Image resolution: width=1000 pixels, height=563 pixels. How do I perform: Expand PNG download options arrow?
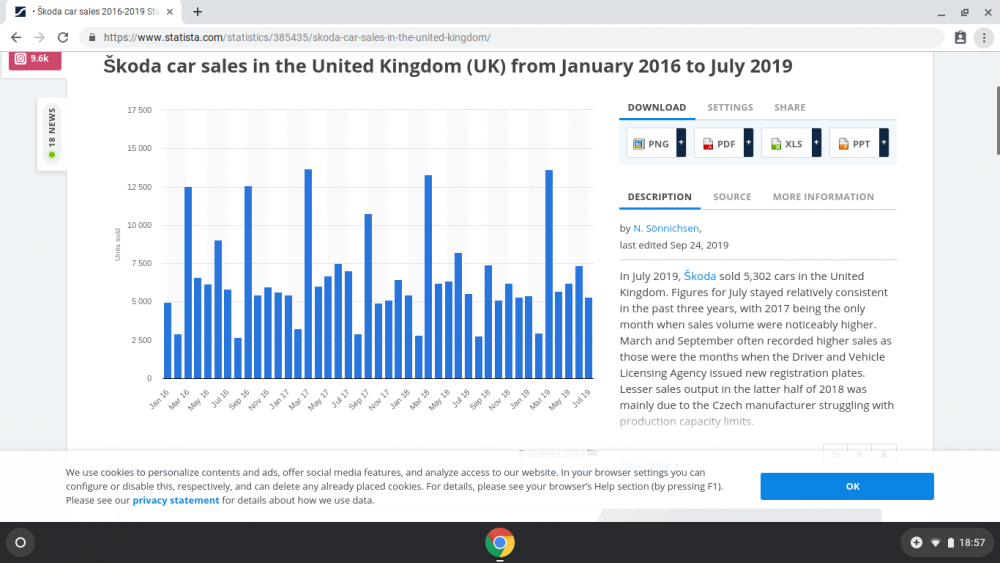pyautogui.click(x=681, y=143)
